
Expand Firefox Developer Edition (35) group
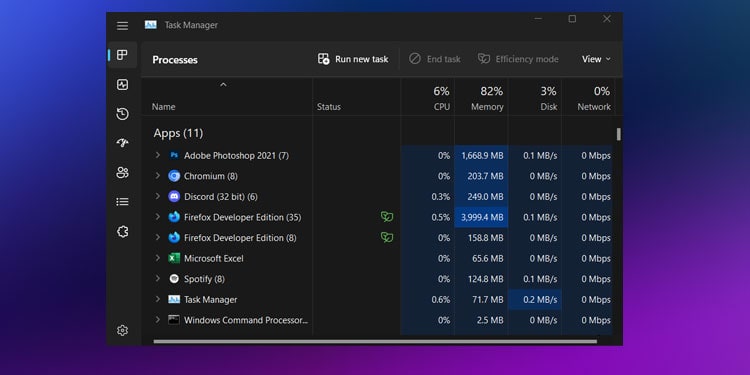tap(158, 217)
